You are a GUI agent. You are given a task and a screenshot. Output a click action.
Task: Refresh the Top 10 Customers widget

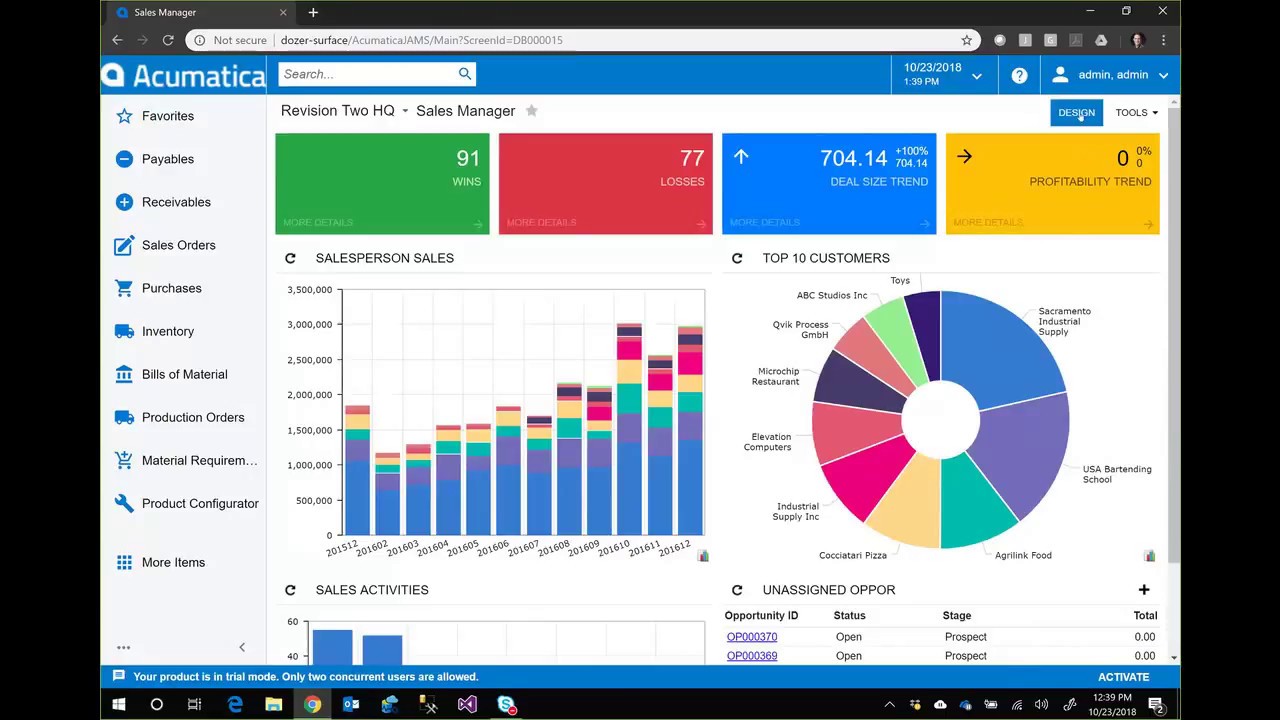737,258
